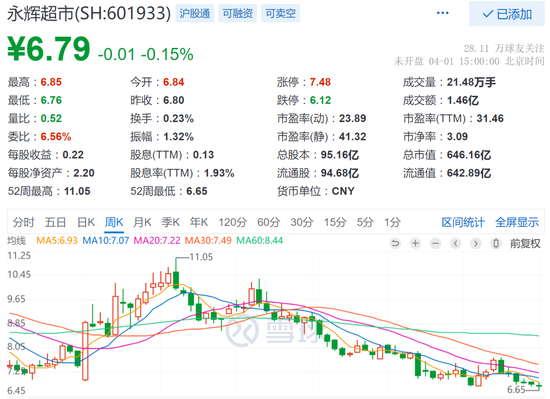
Task: Switch to 分时 chart tab
Action: pyautogui.click(x=24, y=222)
